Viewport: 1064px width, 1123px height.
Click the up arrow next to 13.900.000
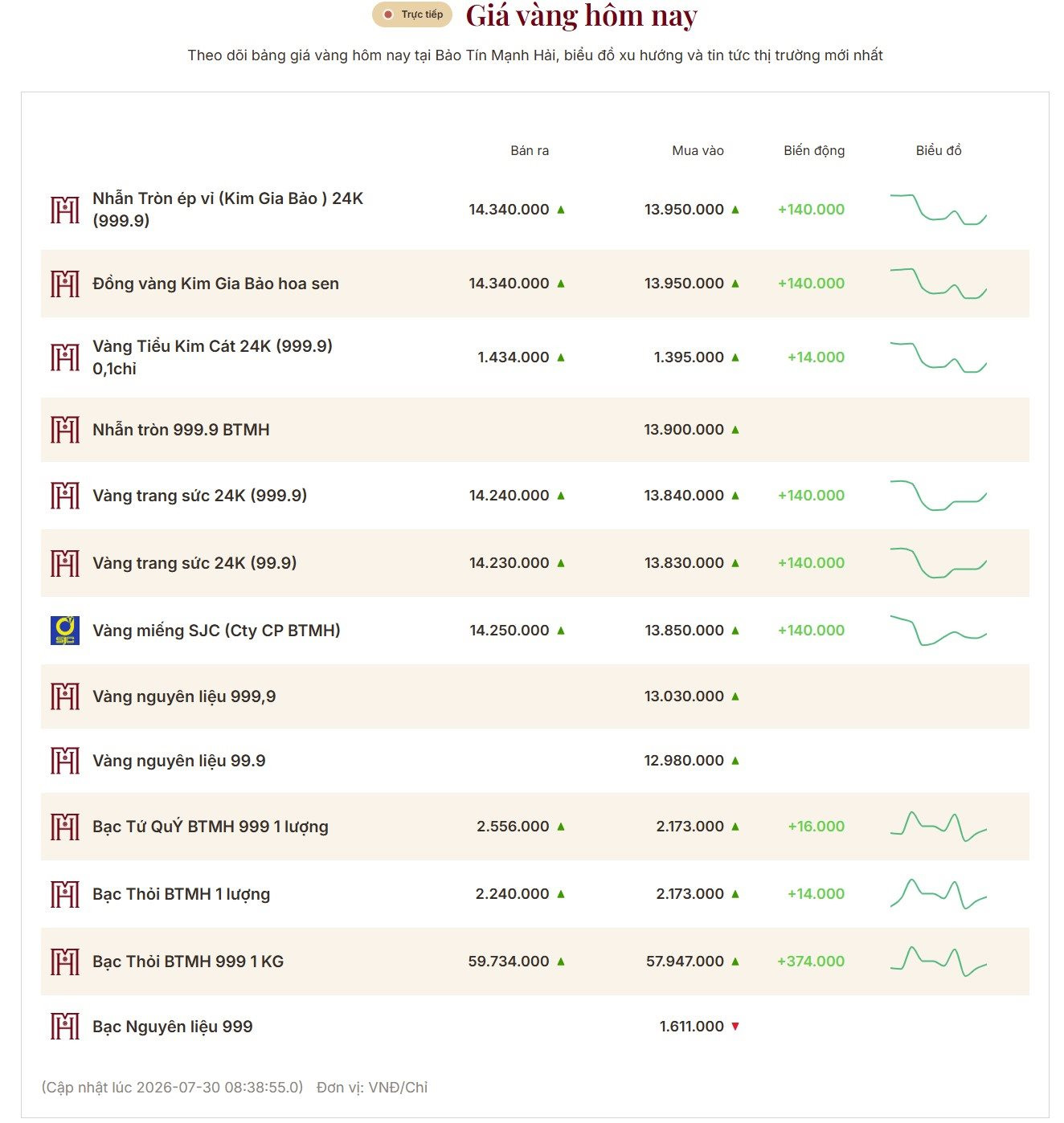tap(735, 430)
